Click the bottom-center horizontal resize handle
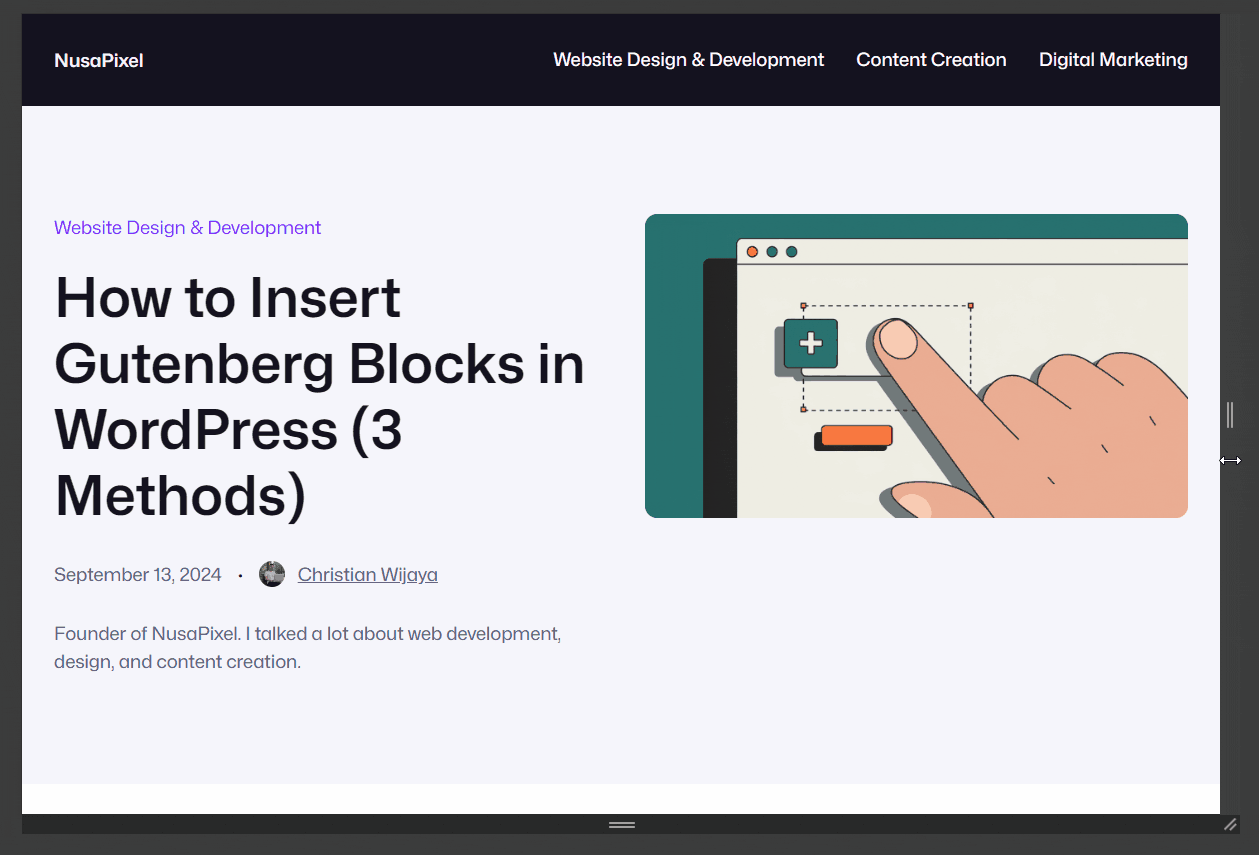 pos(622,825)
